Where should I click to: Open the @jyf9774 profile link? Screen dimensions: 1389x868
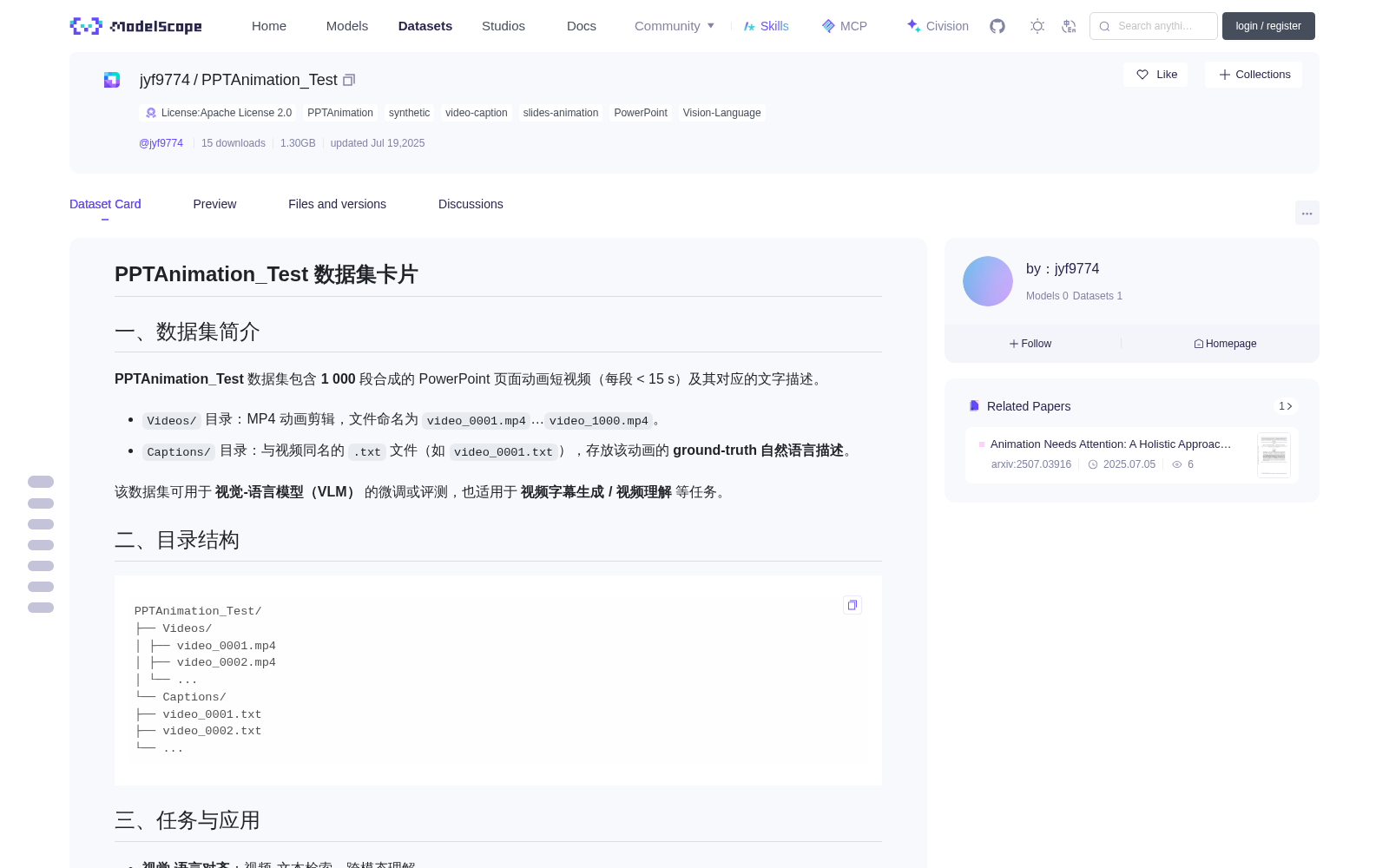(x=161, y=143)
